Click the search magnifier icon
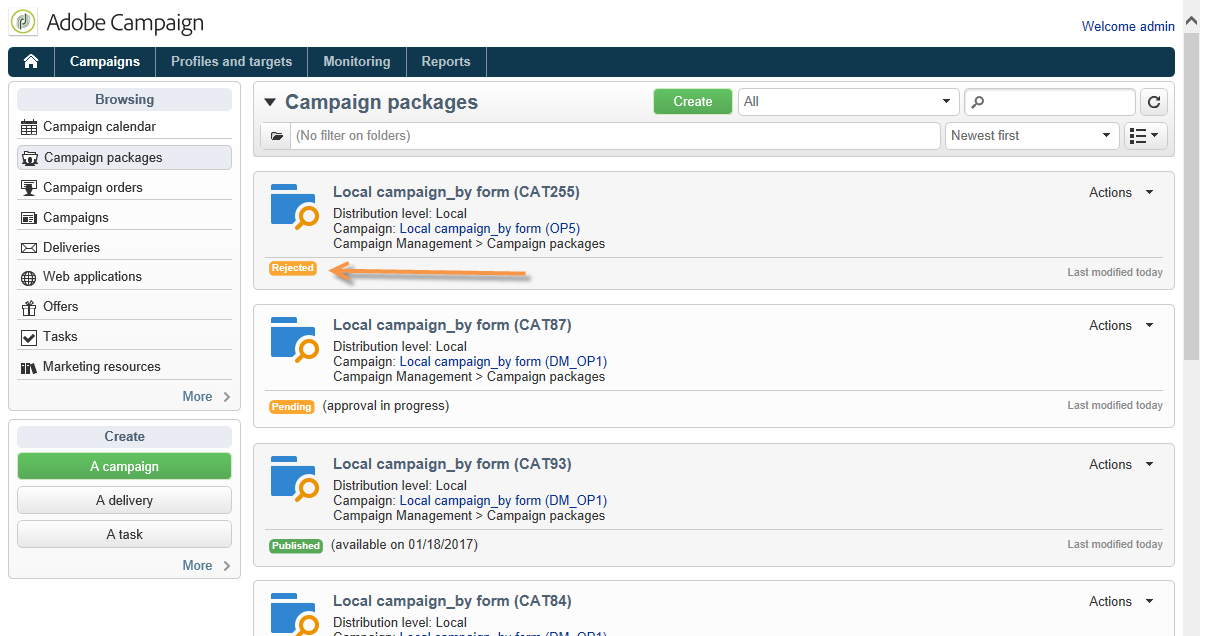 [x=978, y=102]
